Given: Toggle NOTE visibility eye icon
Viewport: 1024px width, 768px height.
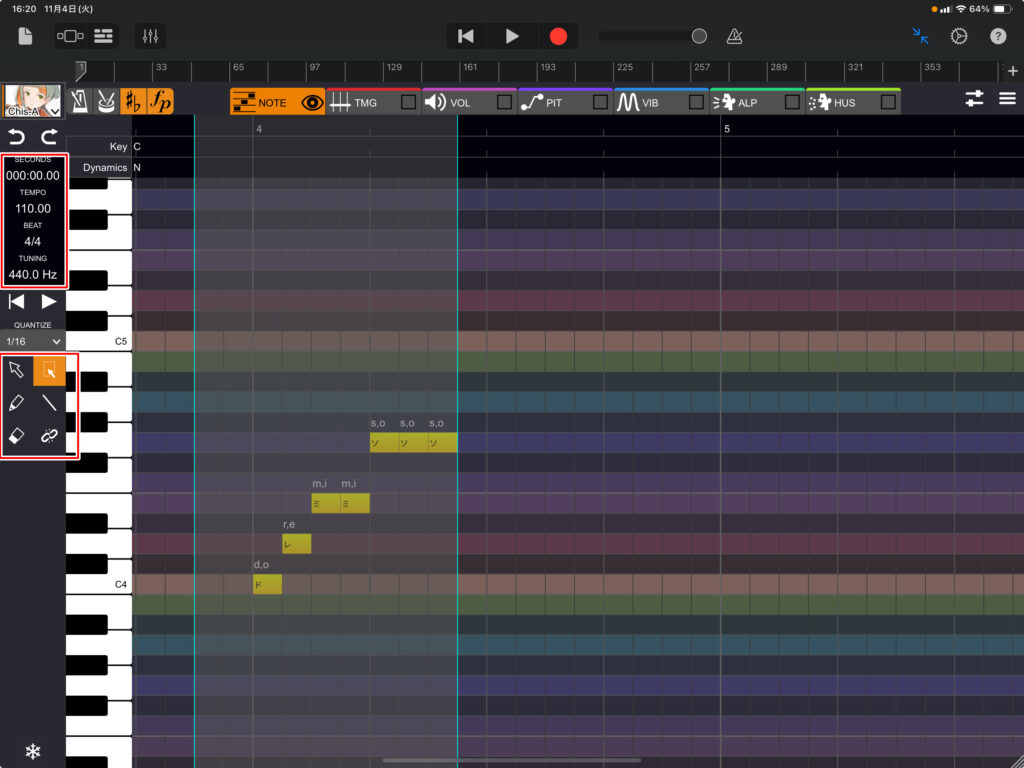Looking at the screenshot, I should pyautogui.click(x=311, y=102).
